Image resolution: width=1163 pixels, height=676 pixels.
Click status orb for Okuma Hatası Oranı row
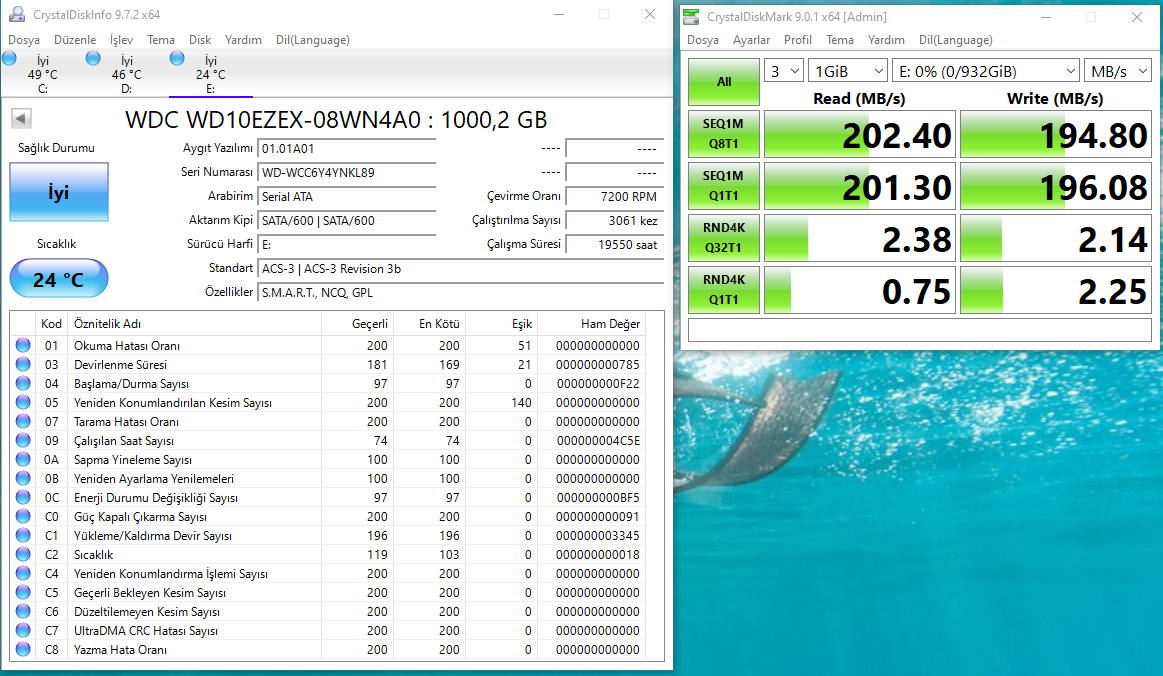(23, 346)
